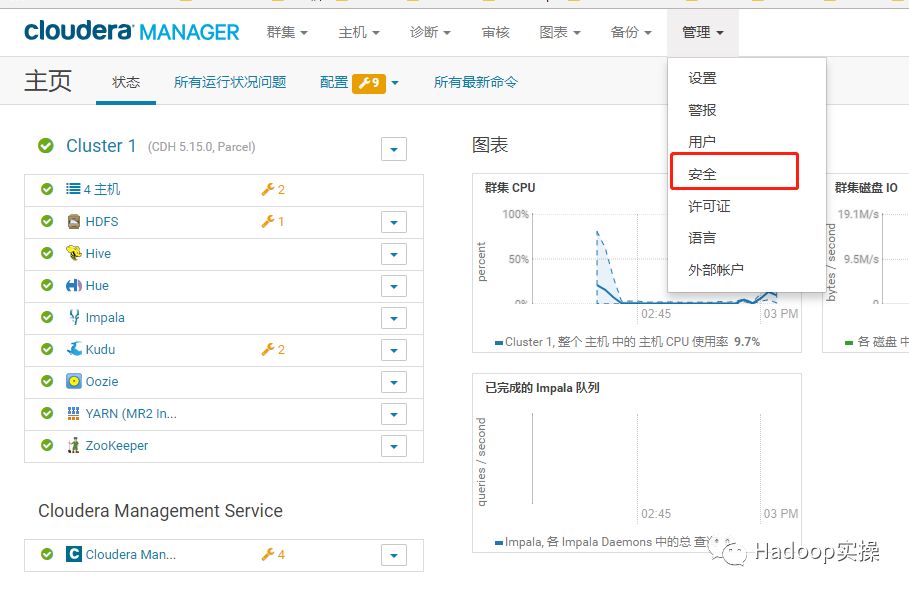Open the Kudu service link
The image size is (909, 593).
pyautogui.click(x=100, y=350)
